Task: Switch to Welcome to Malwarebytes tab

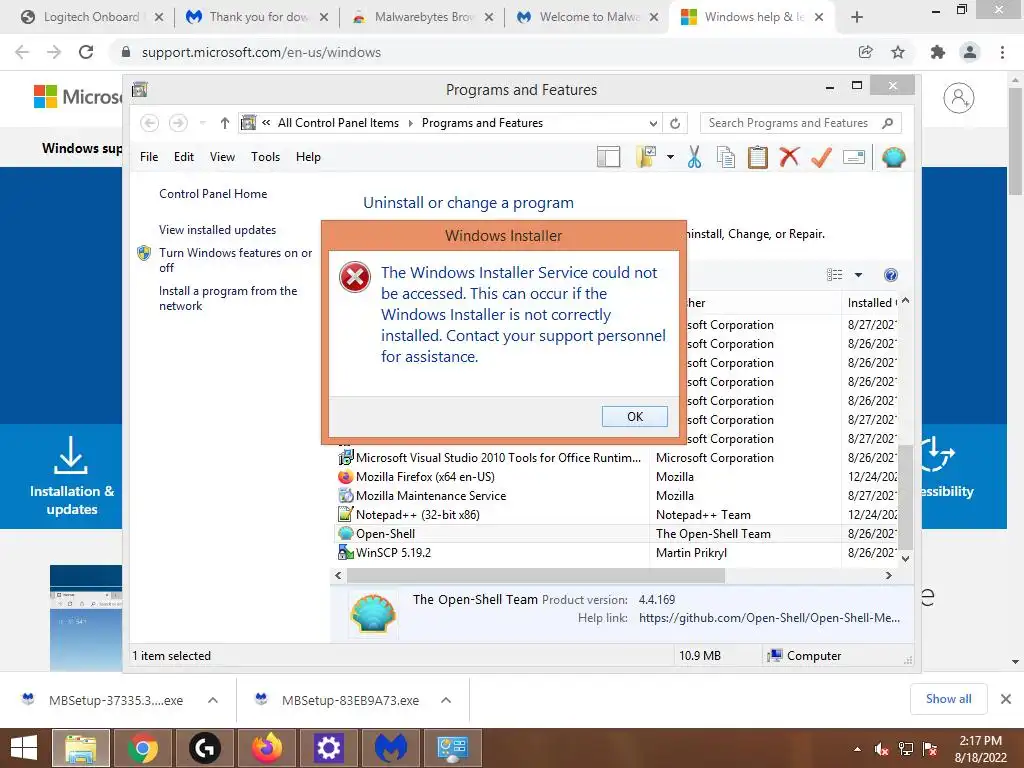Action: (588, 17)
